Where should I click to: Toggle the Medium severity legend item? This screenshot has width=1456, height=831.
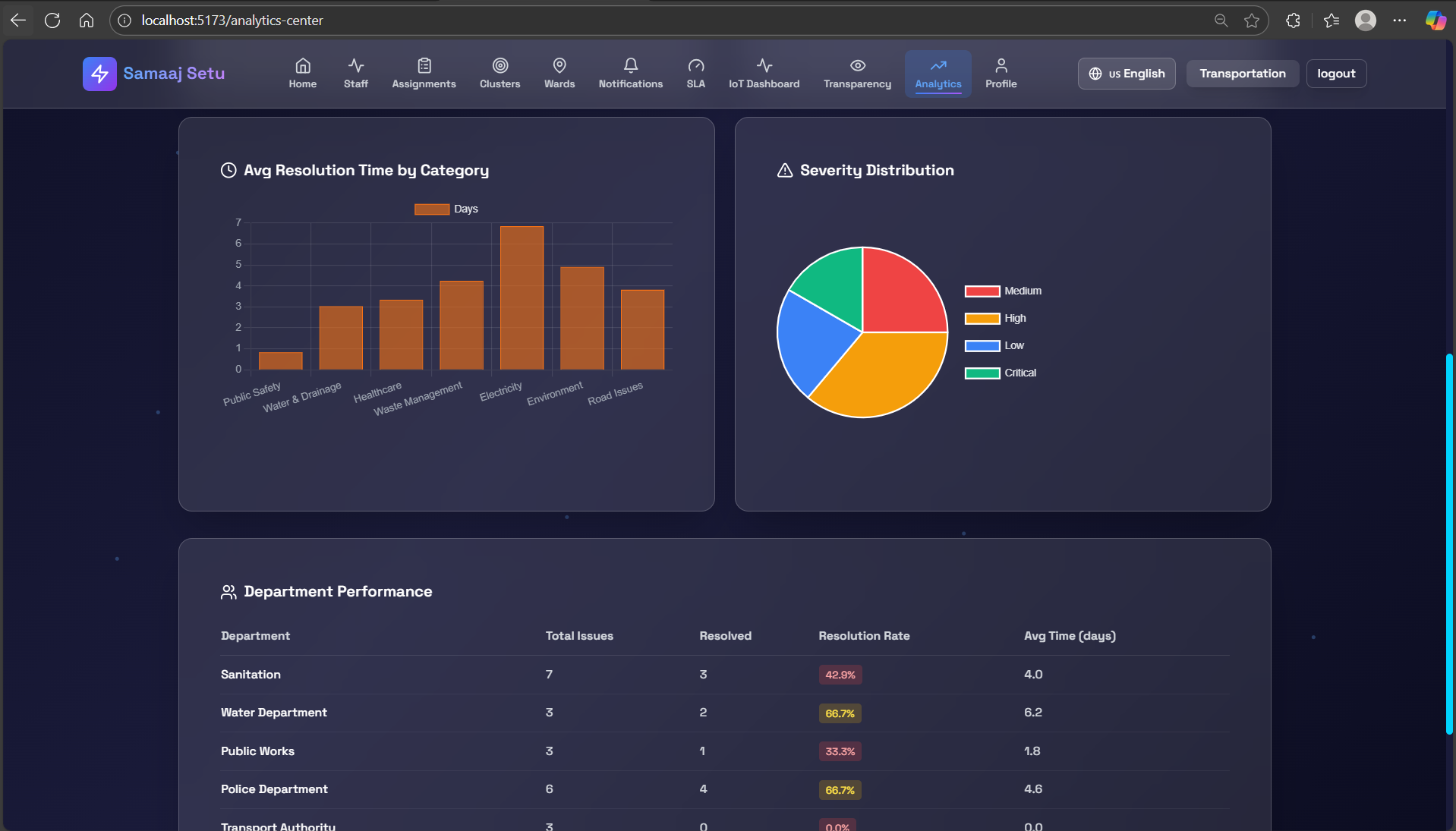pos(1003,291)
